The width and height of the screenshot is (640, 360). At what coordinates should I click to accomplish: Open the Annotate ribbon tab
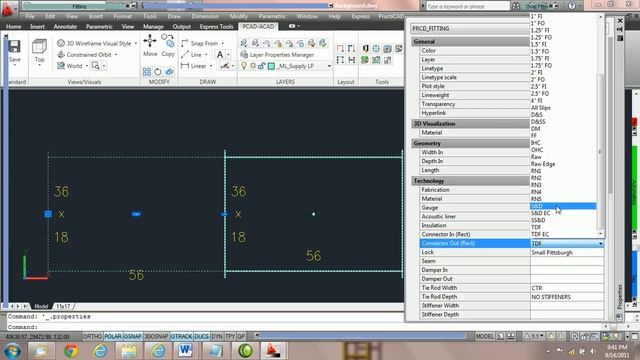(x=65, y=27)
